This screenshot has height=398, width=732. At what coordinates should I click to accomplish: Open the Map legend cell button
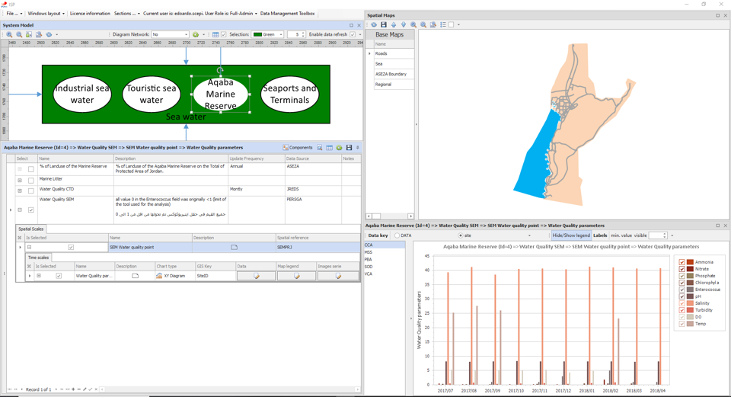296,276
